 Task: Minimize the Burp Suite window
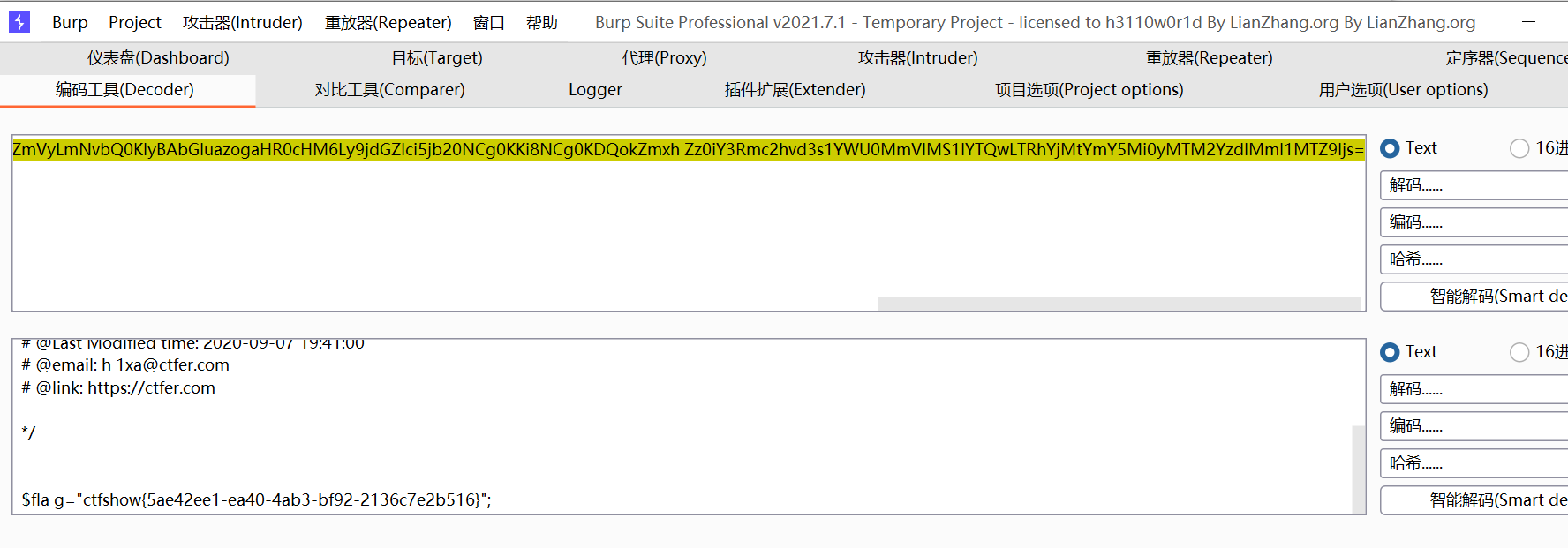point(1529,21)
